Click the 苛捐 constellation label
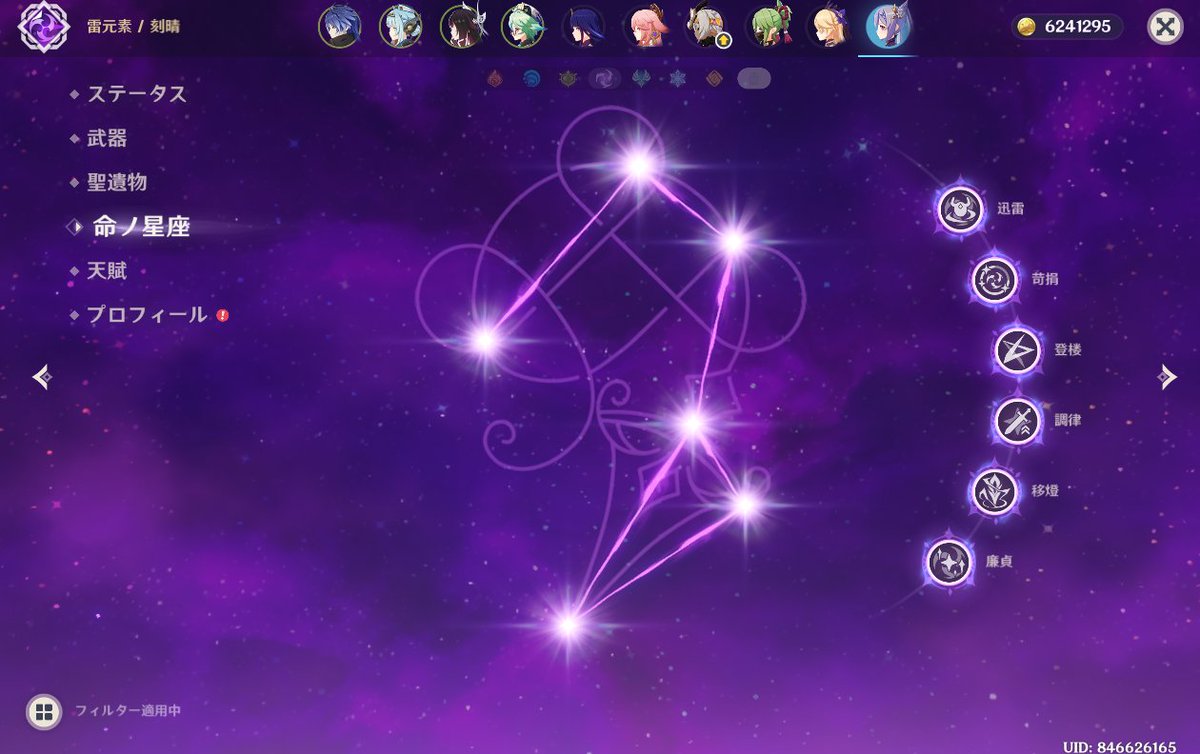Screen dimensions: 1200x754 (1045, 280)
